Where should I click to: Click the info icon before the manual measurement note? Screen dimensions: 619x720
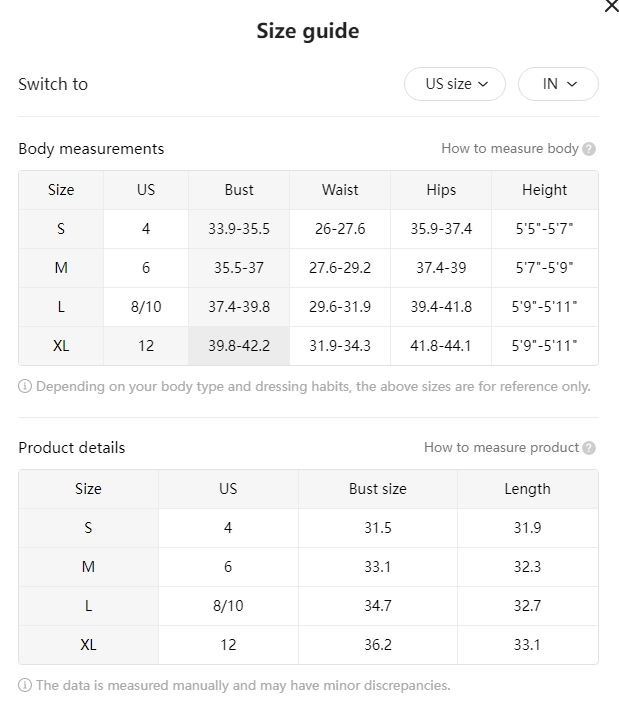click(25, 686)
